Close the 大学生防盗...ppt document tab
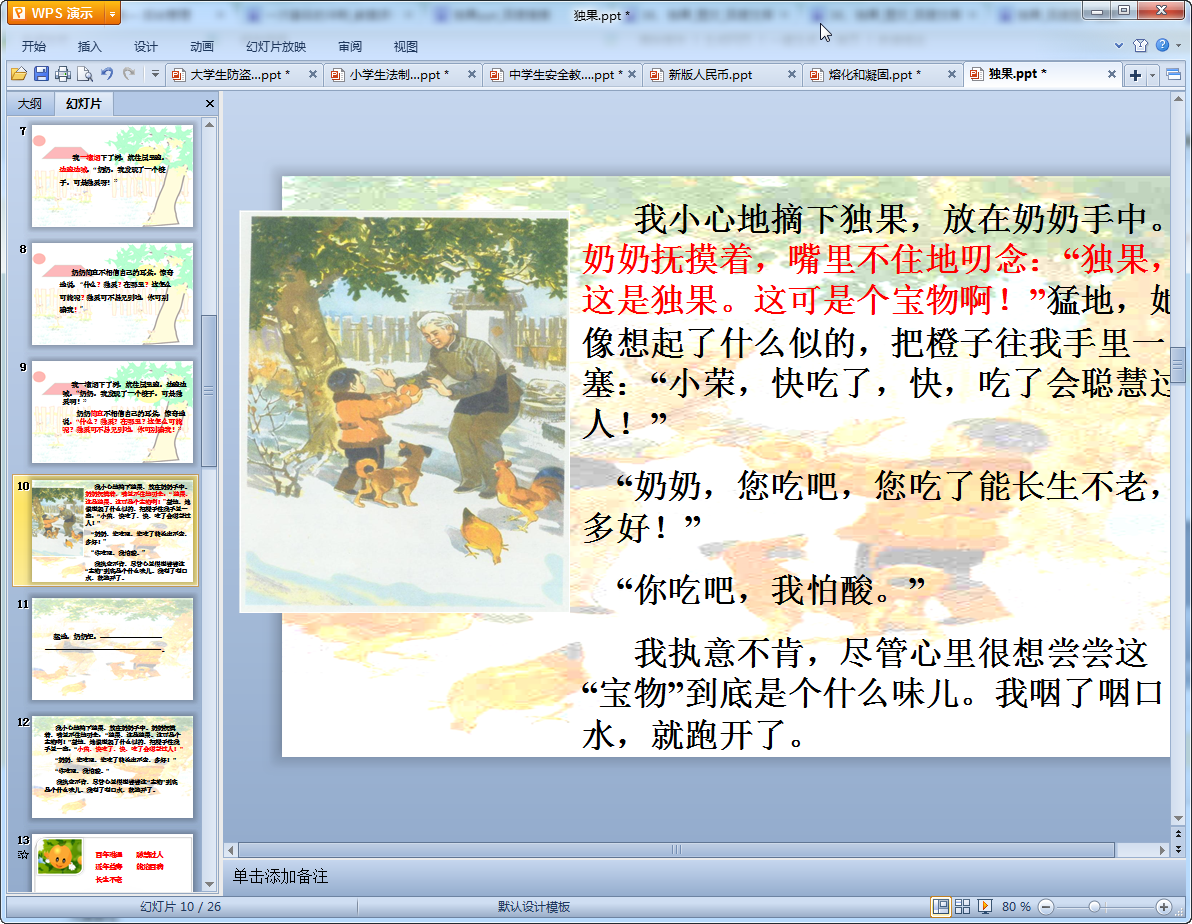Screen dimensions: 1192x924 click(x=312, y=75)
